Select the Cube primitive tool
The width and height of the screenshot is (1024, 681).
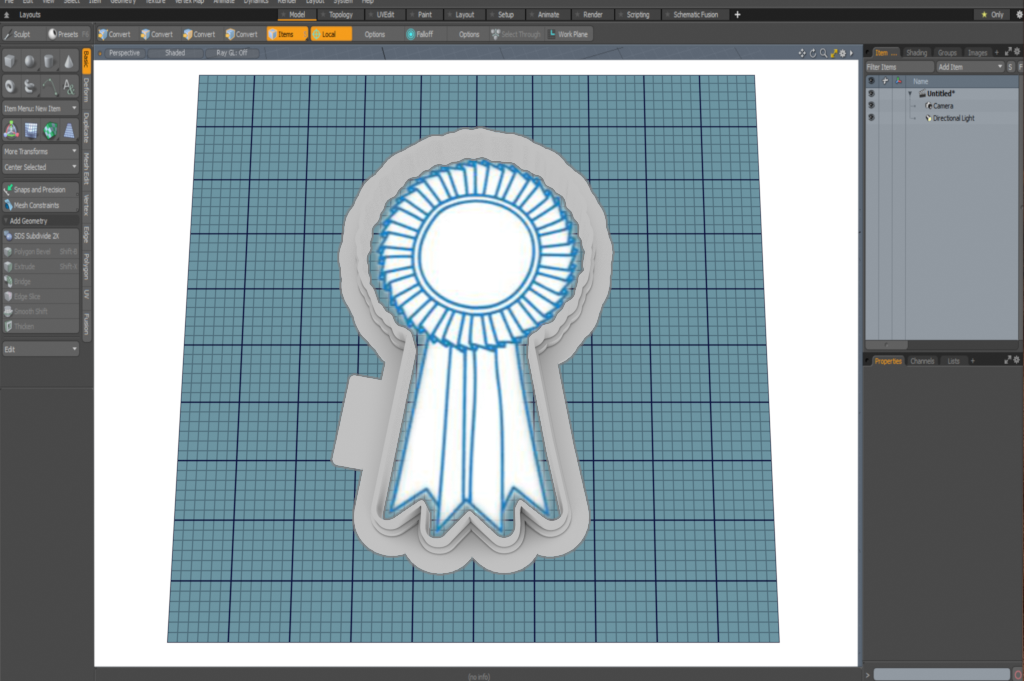(x=10, y=61)
